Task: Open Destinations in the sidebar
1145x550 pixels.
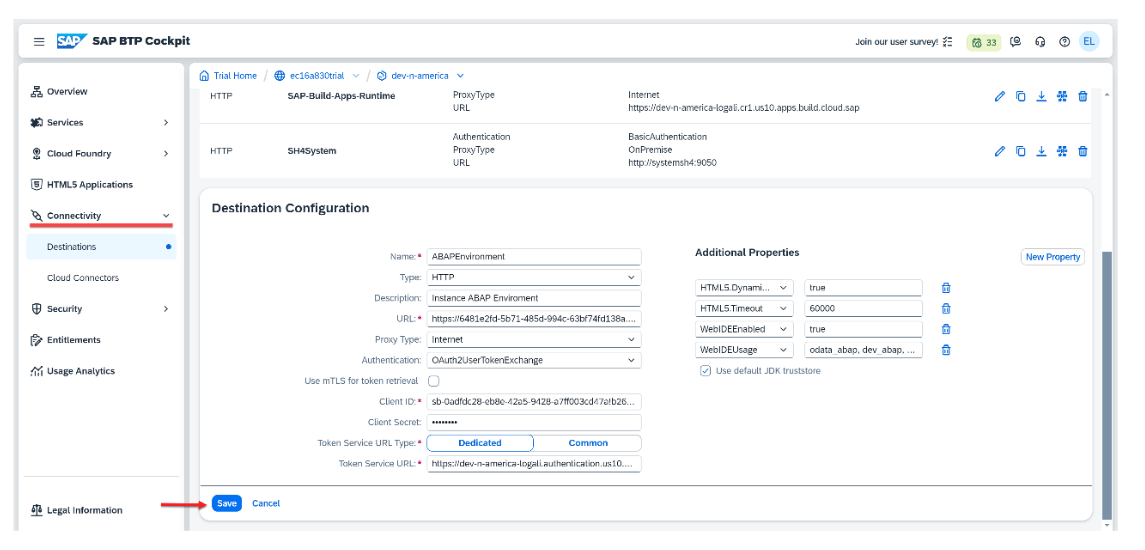Action: 102,247
